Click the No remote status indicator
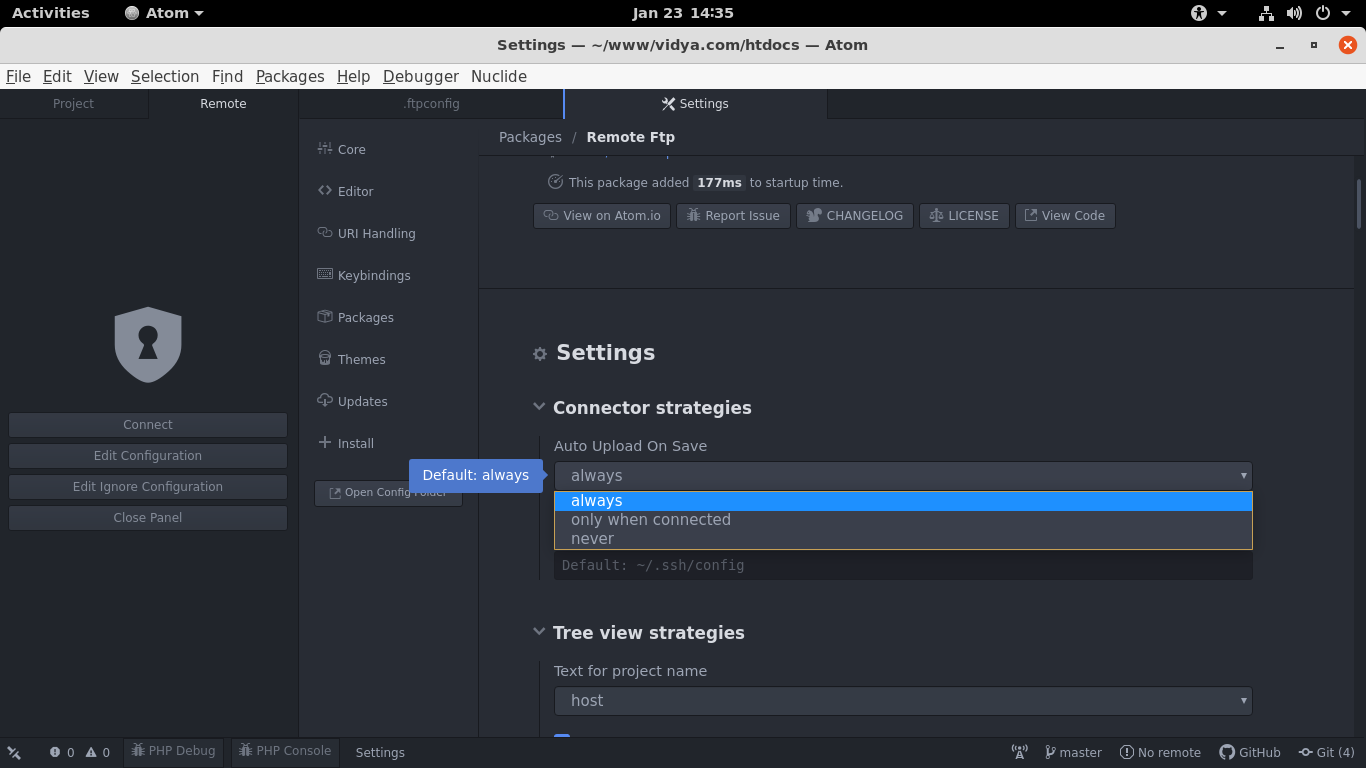The image size is (1366, 768). [1160, 752]
